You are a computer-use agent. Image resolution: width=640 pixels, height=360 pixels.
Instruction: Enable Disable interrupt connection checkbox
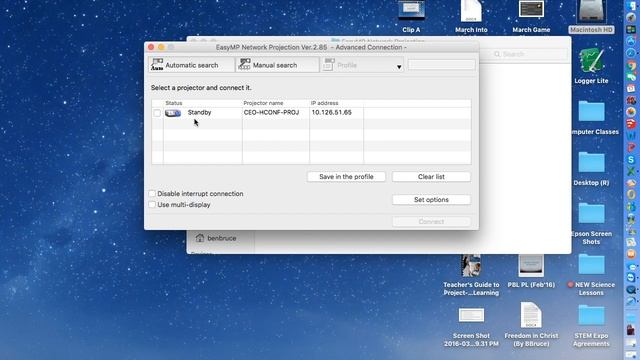click(152, 193)
